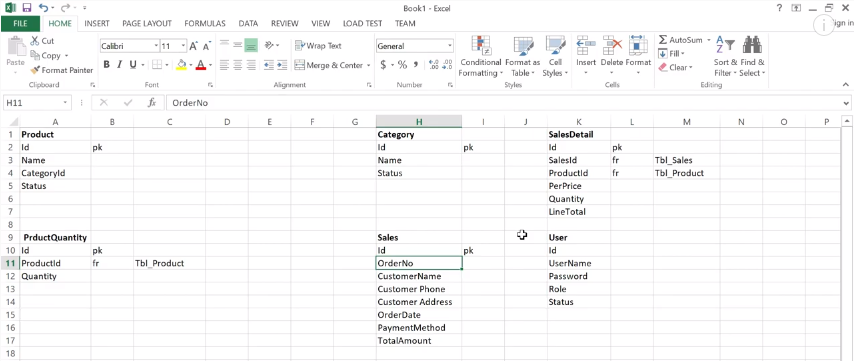This screenshot has height=361, width=854.
Task: Click Merge & Center
Action: 329,65
